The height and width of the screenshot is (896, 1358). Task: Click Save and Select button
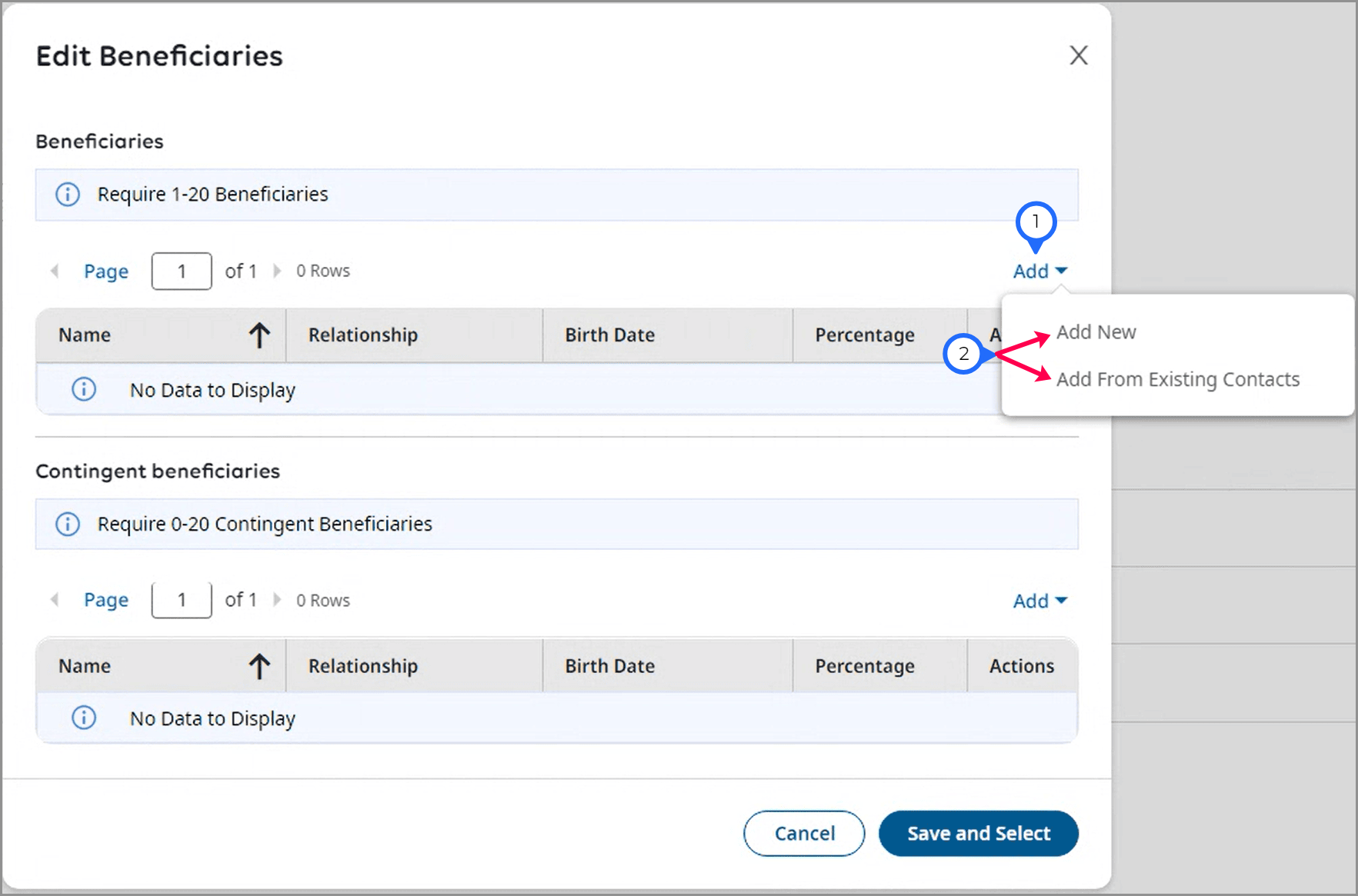[x=978, y=833]
